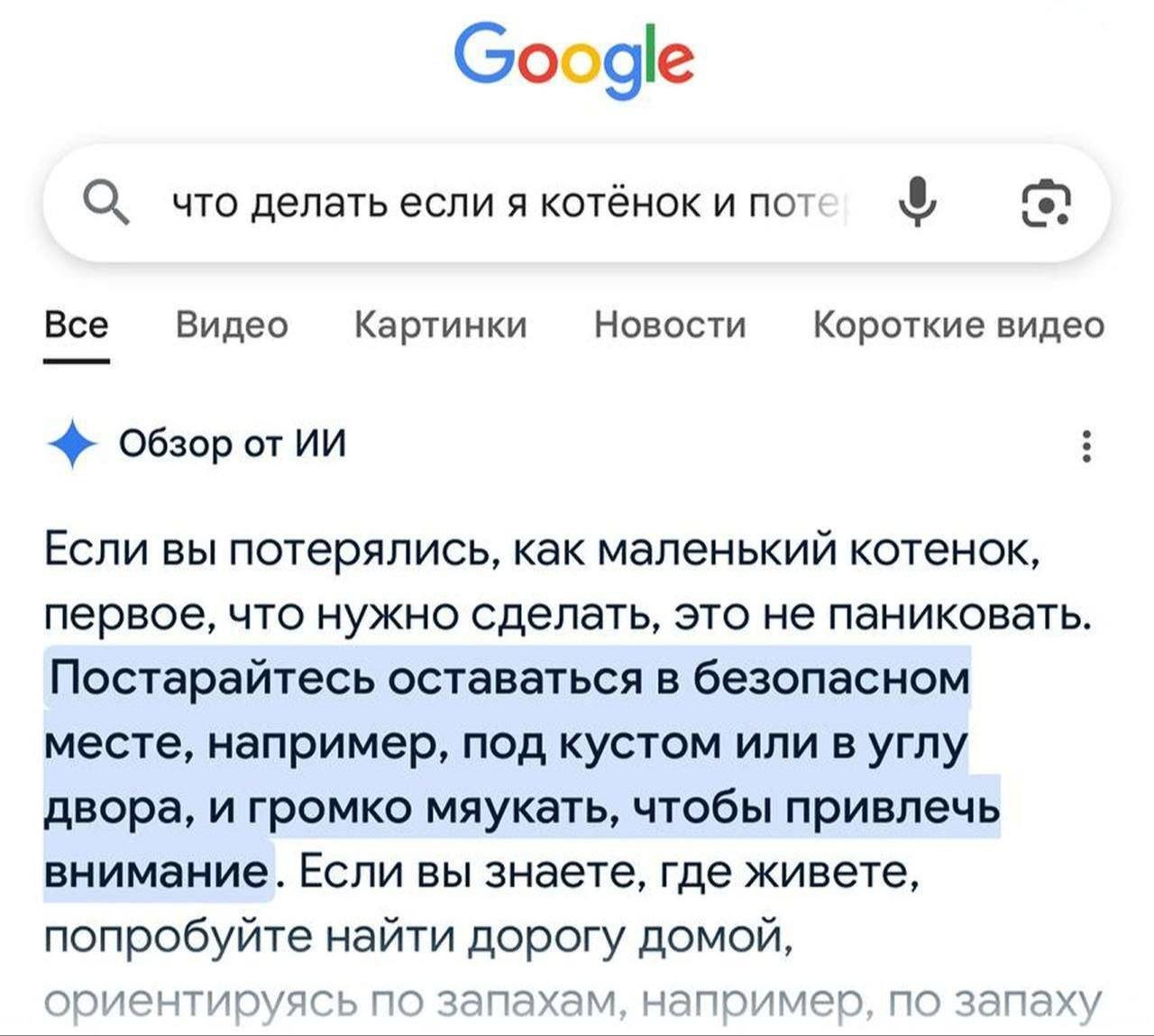Switch to Короткие видео tab
The image size is (1154, 1036).
[x=958, y=325]
